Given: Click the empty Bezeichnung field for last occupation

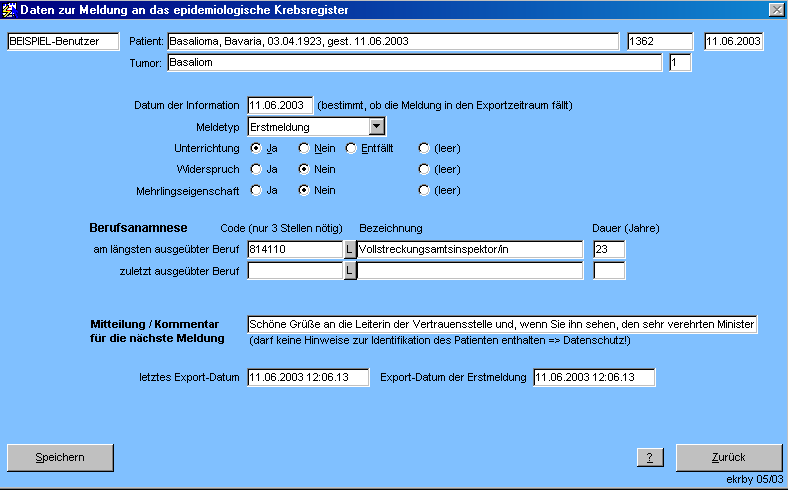Looking at the screenshot, I should click(470, 270).
